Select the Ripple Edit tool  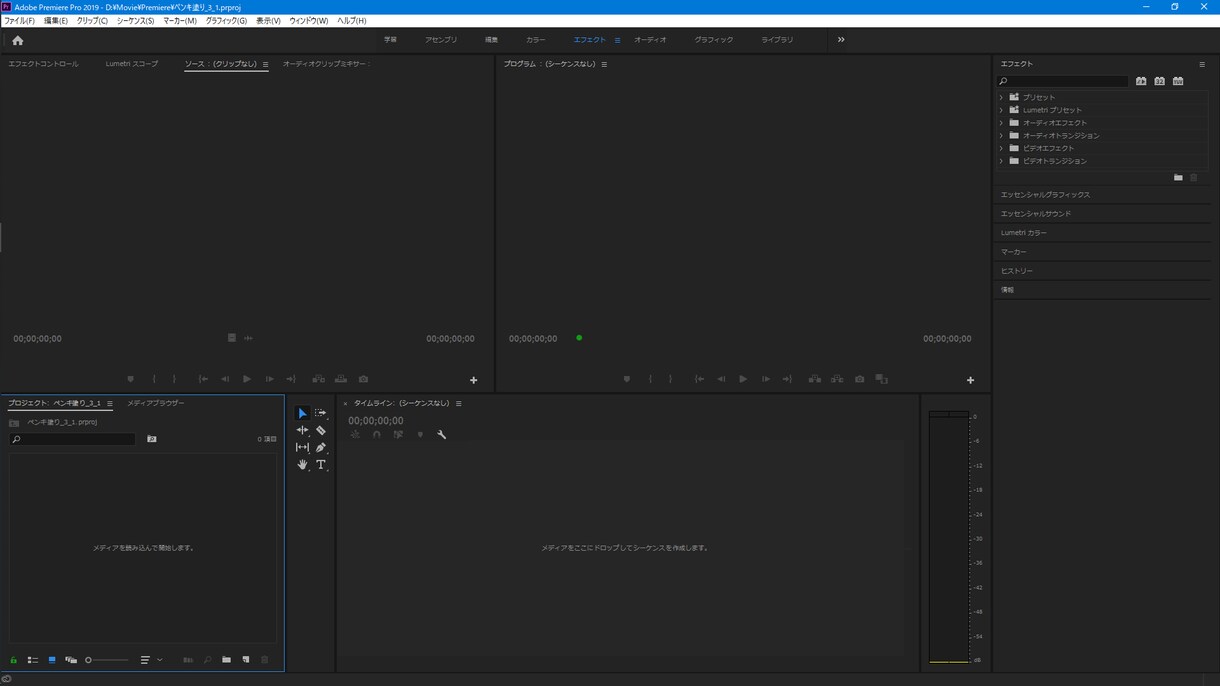pyautogui.click(x=302, y=430)
